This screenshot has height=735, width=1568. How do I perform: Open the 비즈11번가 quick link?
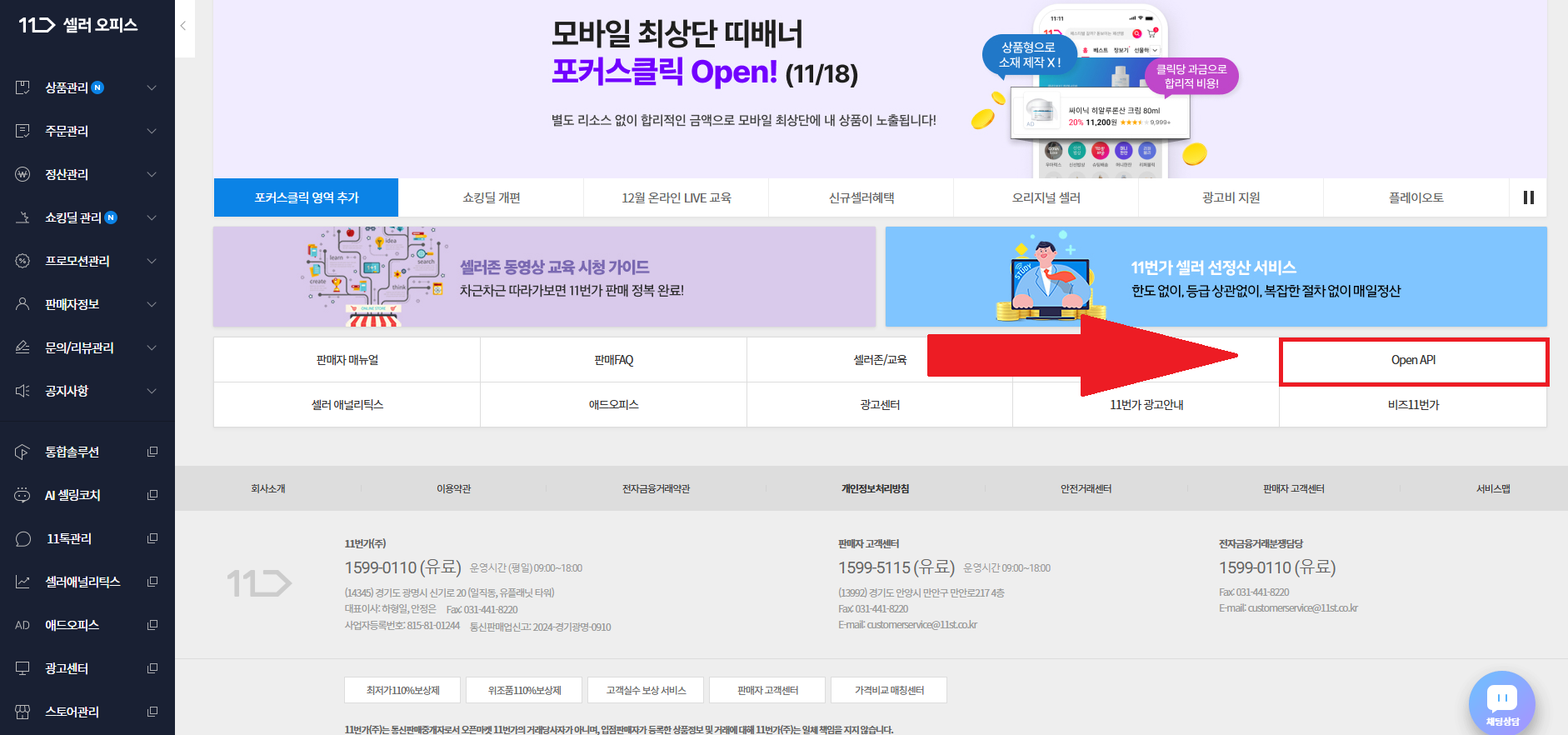coord(1414,405)
